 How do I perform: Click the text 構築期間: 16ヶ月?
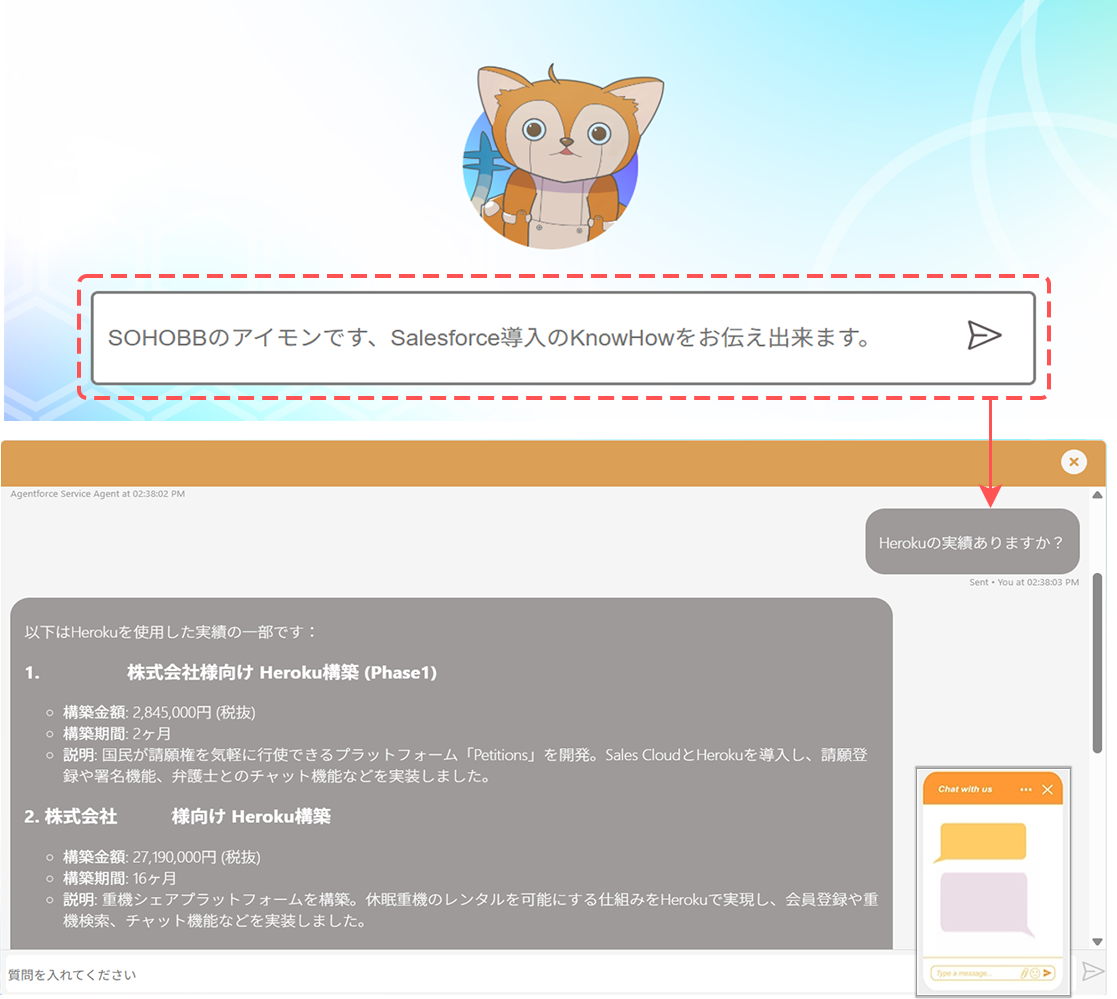(x=120, y=879)
